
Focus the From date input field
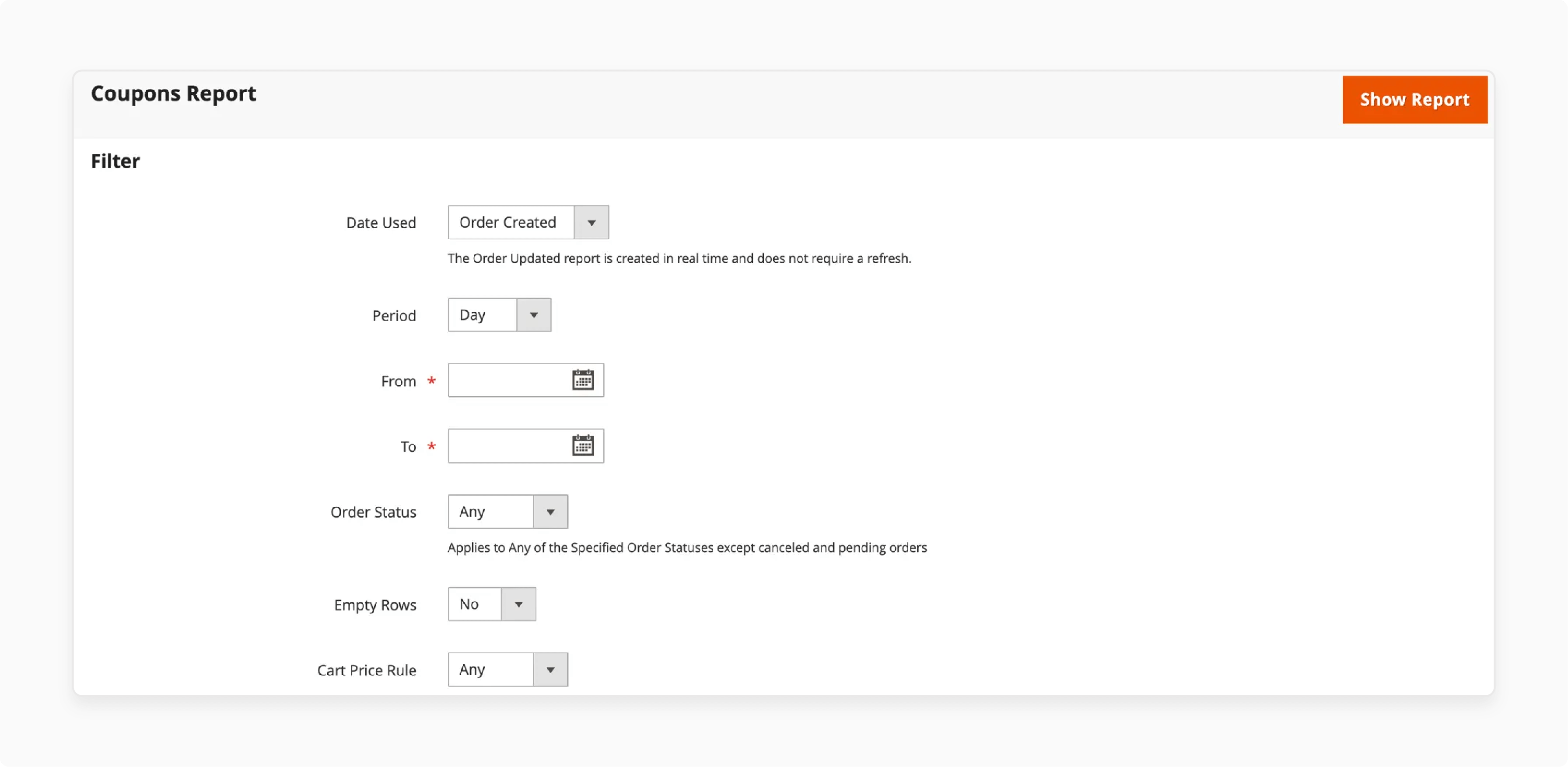pyautogui.click(x=526, y=380)
